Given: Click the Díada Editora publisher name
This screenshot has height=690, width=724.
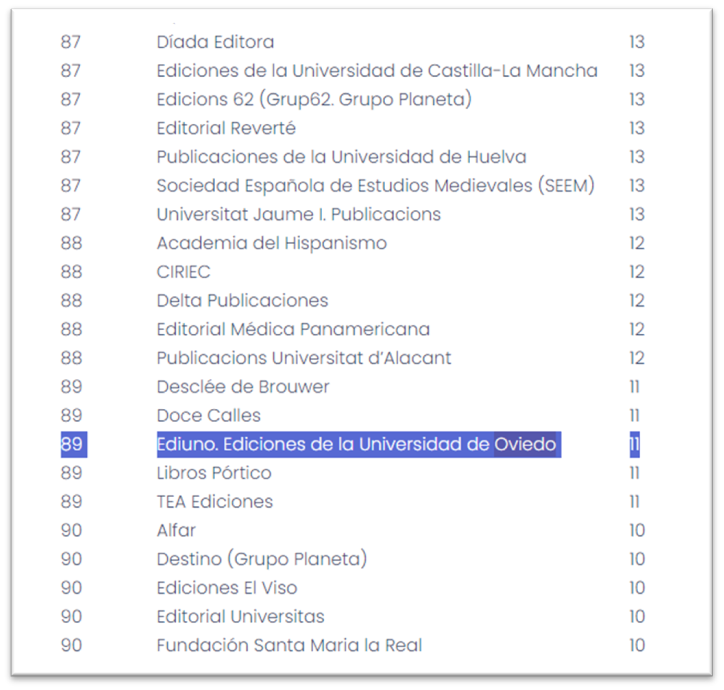Looking at the screenshot, I should pyautogui.click(x=215, y=42).
